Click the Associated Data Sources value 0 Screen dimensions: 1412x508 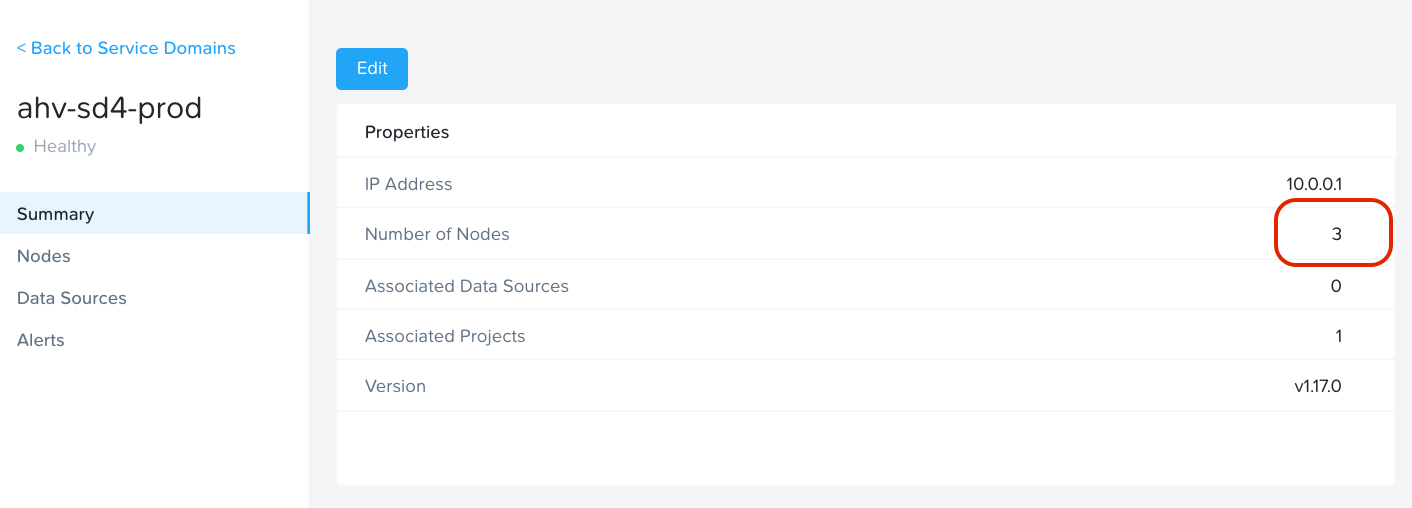1336,286
